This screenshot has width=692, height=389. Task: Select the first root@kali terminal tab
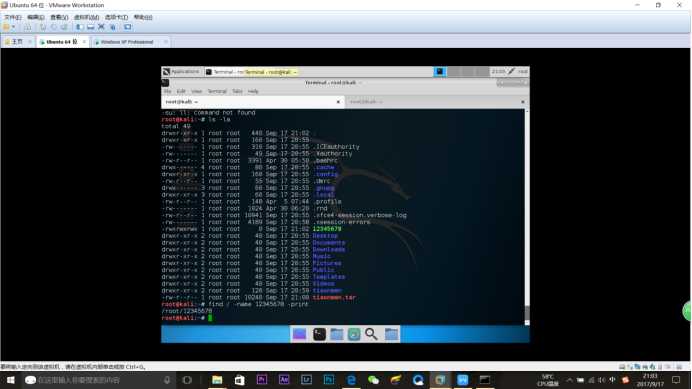[253, 102]
